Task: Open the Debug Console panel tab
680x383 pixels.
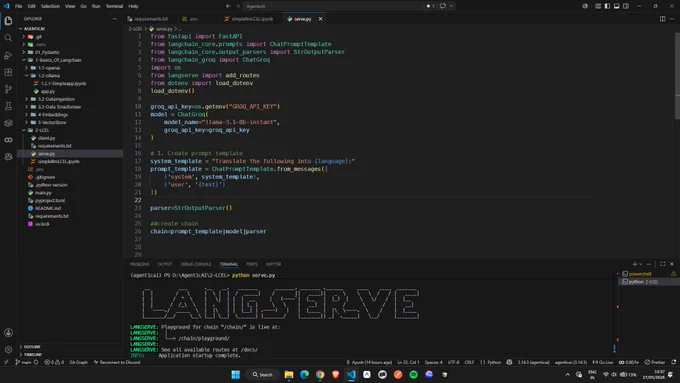Action: [196, 264]
